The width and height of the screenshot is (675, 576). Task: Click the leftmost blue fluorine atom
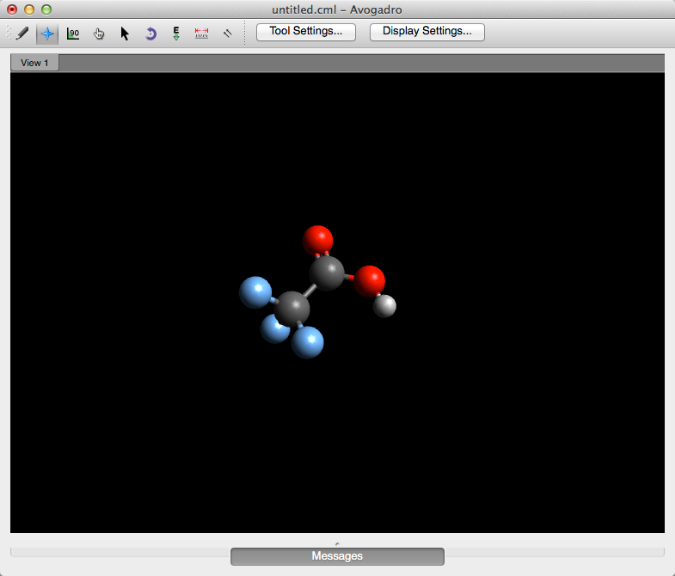255,292
